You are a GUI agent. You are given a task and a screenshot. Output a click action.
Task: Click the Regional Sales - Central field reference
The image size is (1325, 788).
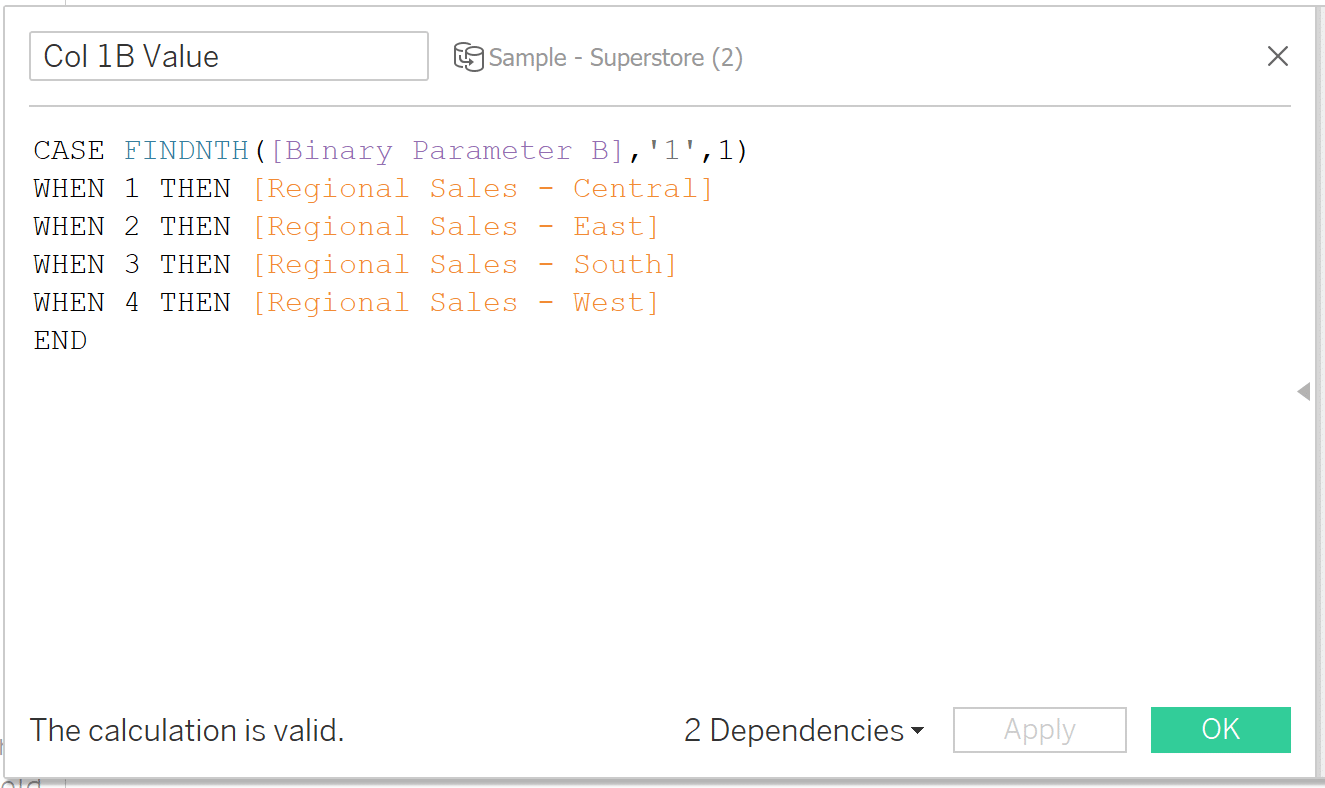[x=483, y=188]
